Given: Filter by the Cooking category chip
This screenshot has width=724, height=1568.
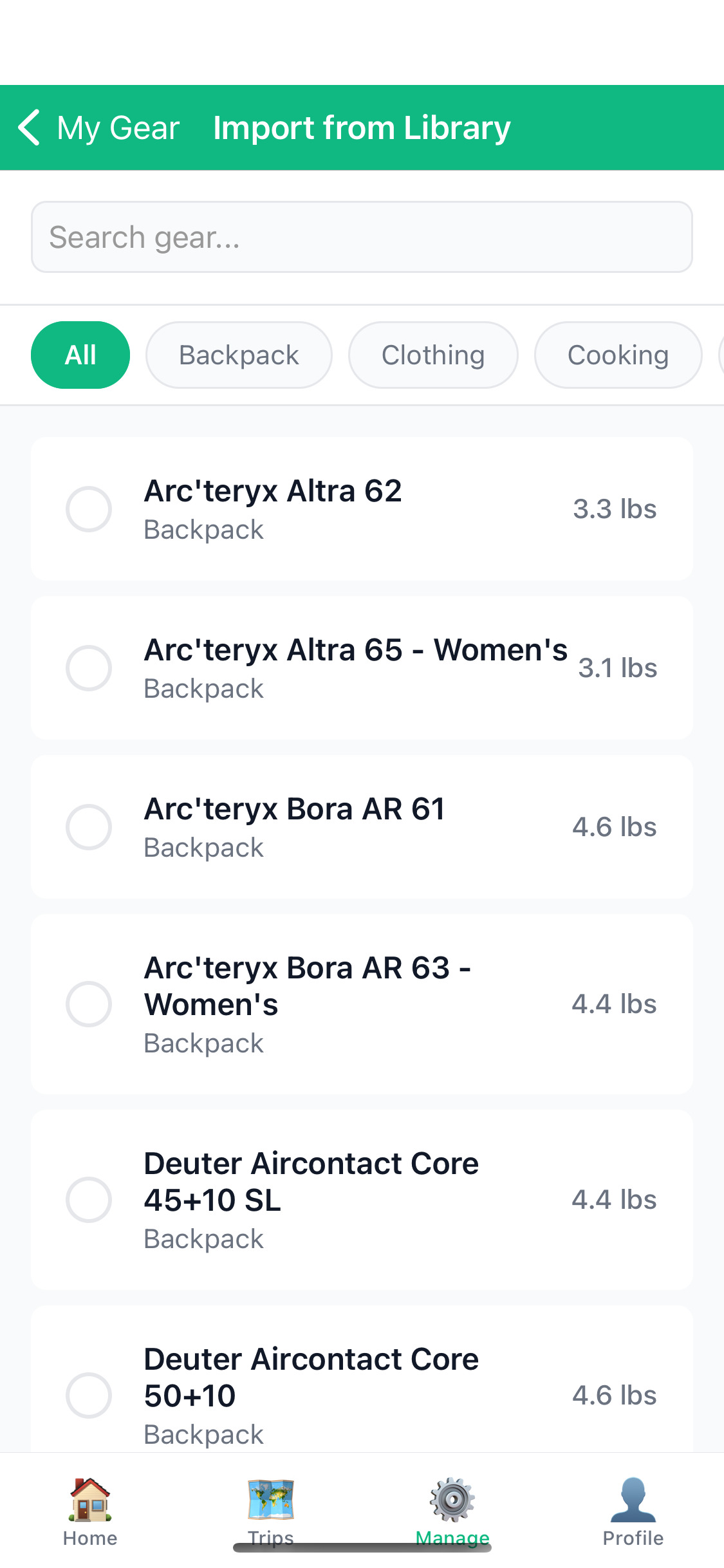Looking at the screenshot, I should [x=618, y=355].
